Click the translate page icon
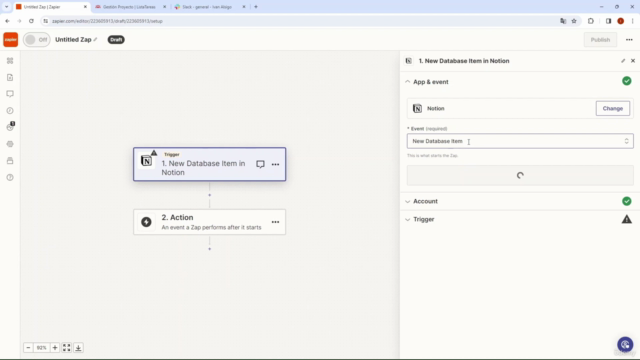 563,21
